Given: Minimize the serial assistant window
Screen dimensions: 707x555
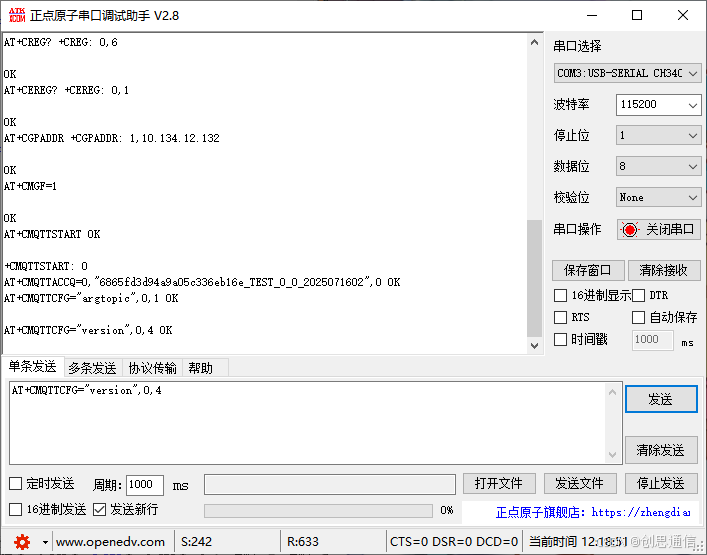Looking at the screenshot, I should tap(592, 15).
